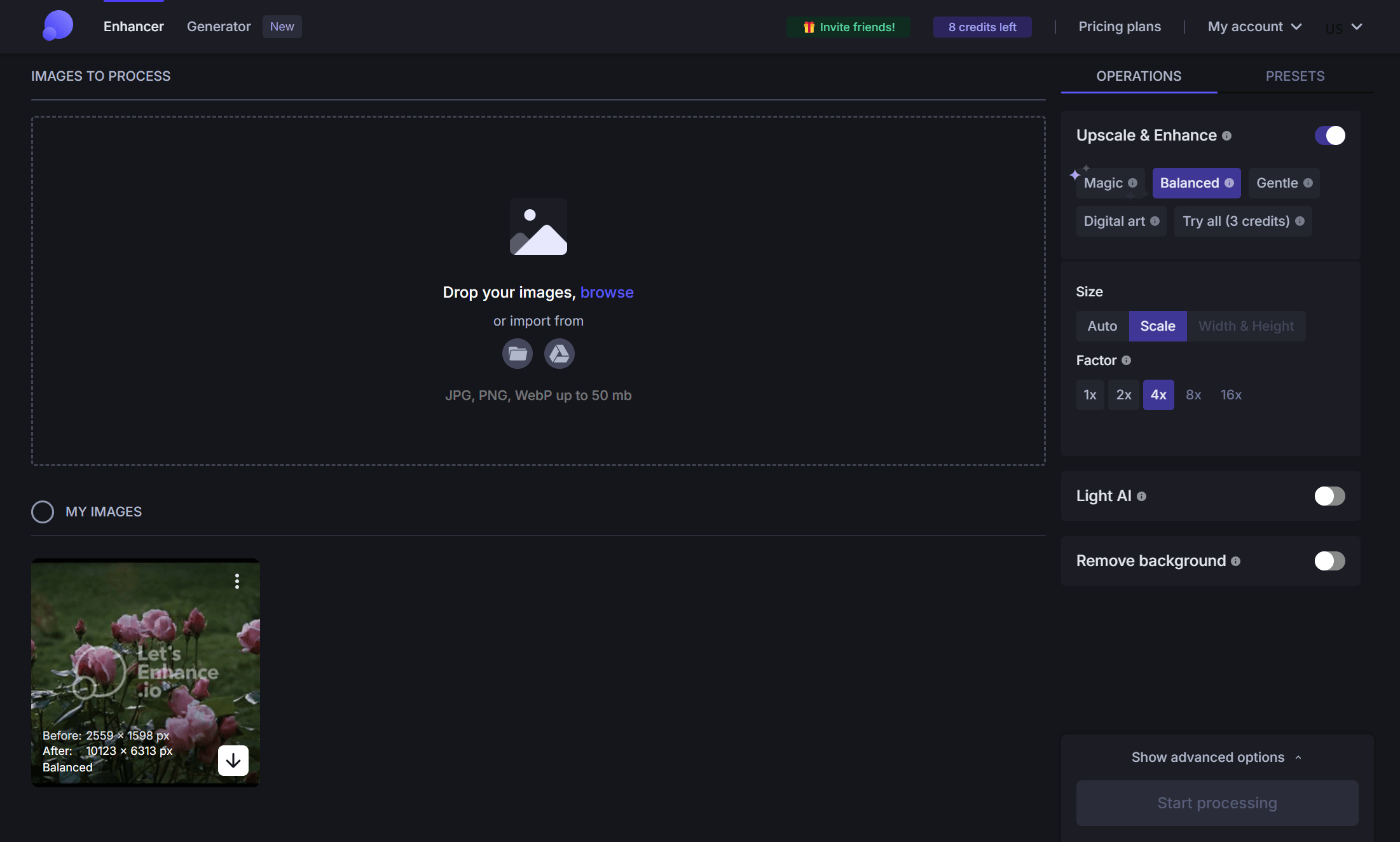
Task: Select 2x upscale factor
Action: tap(1124, 394)
